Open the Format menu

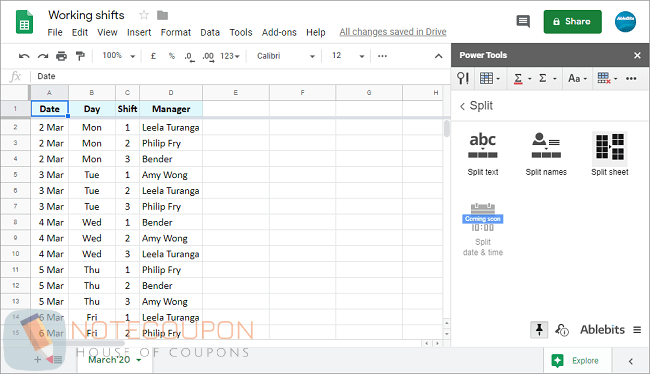point(176,32)
